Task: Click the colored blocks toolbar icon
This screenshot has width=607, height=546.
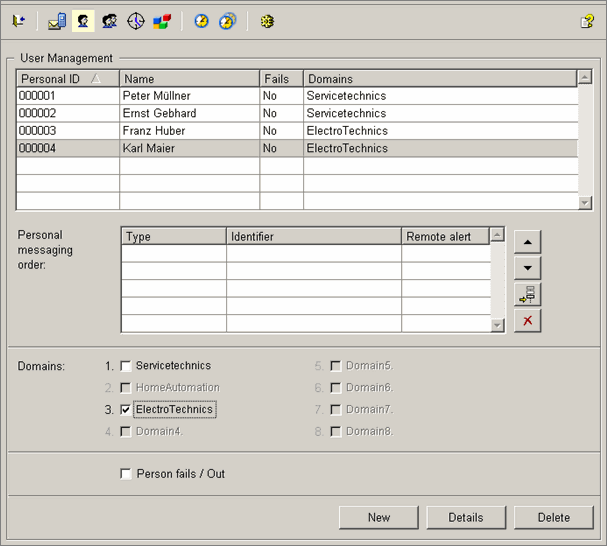Action: click(x=161, y=21)
